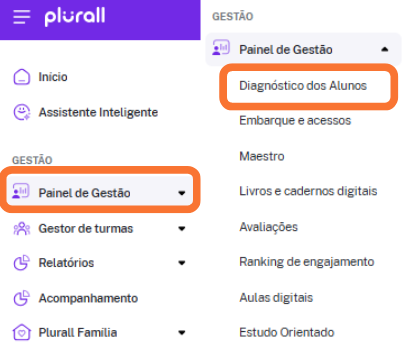Click the Início home icon
This screenshot has width=407, height=362.
tap(22, 77)
